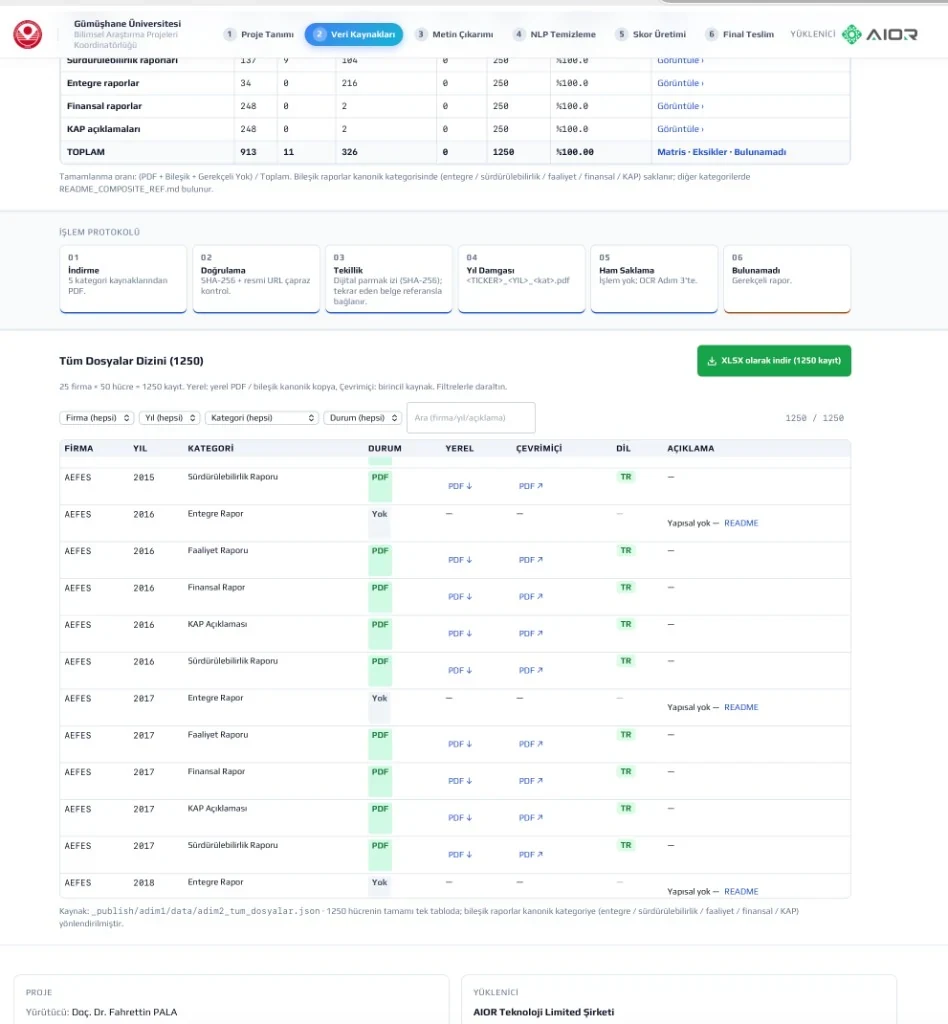Download the file list as XLSX

(774, 360)
